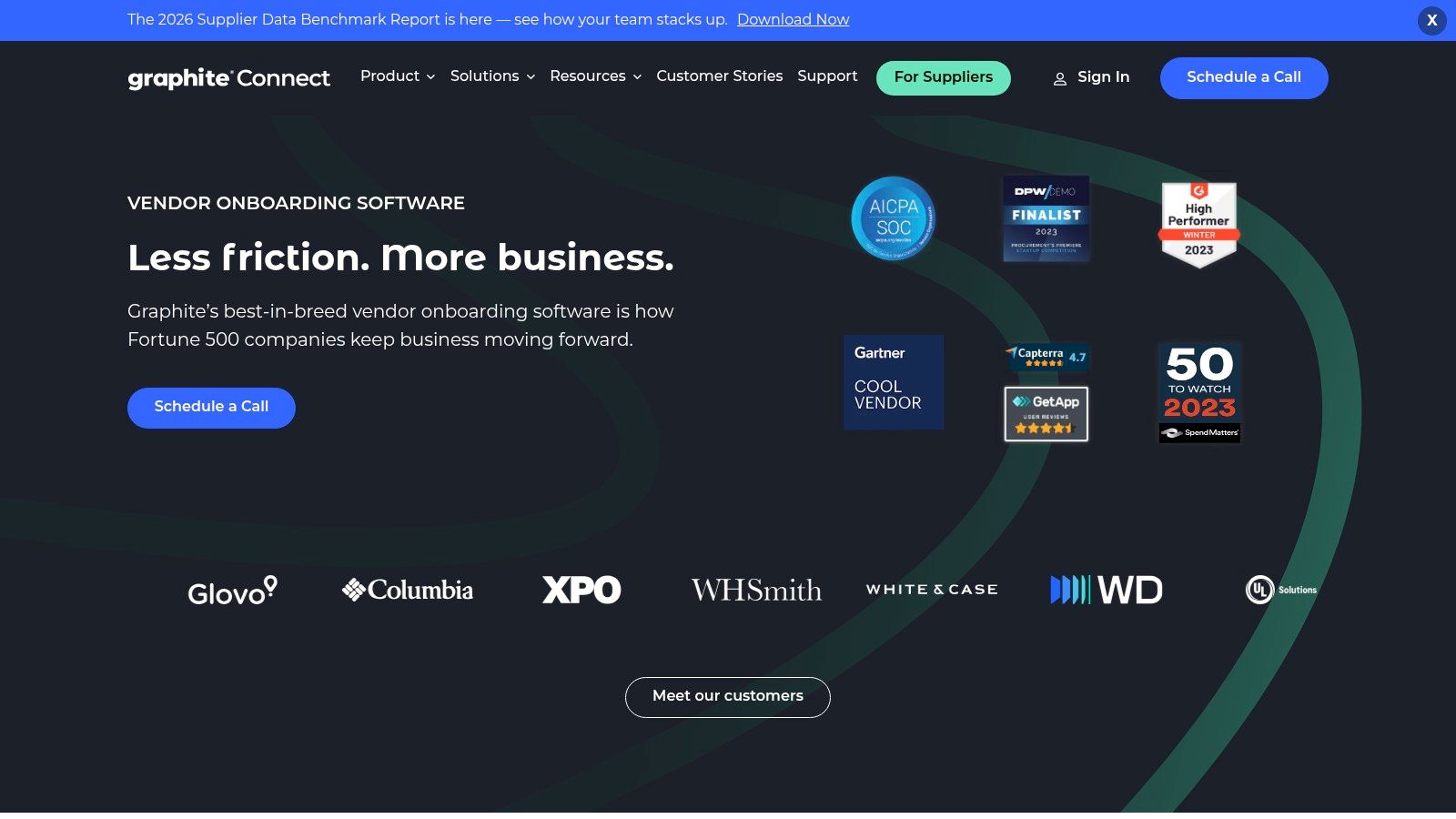Click the WD customer logo
The width and height of the screenshot is (1456, 819).
[1107, 590]
